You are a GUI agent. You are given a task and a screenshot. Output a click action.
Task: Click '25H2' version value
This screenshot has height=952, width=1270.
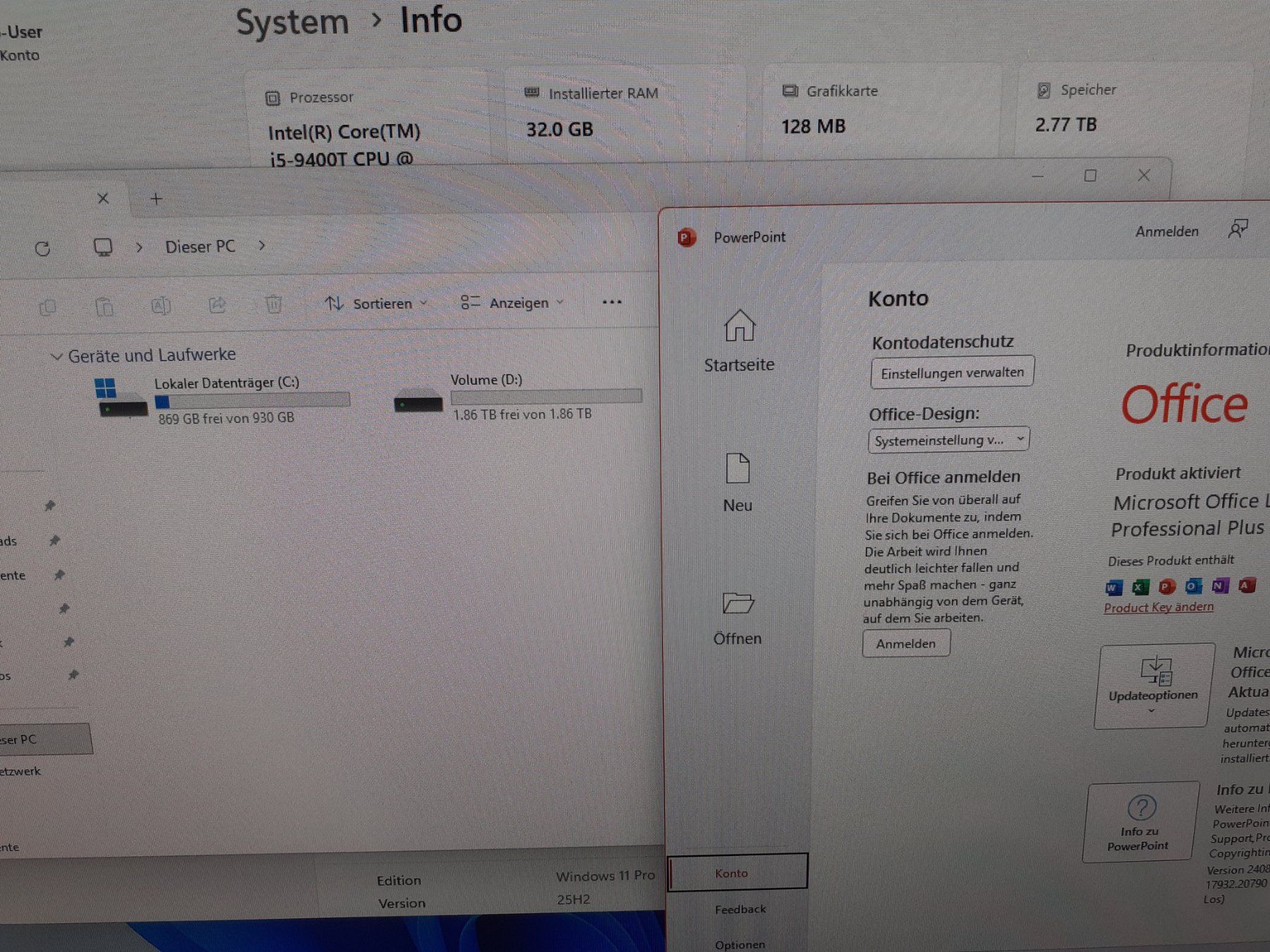point(573,900)
